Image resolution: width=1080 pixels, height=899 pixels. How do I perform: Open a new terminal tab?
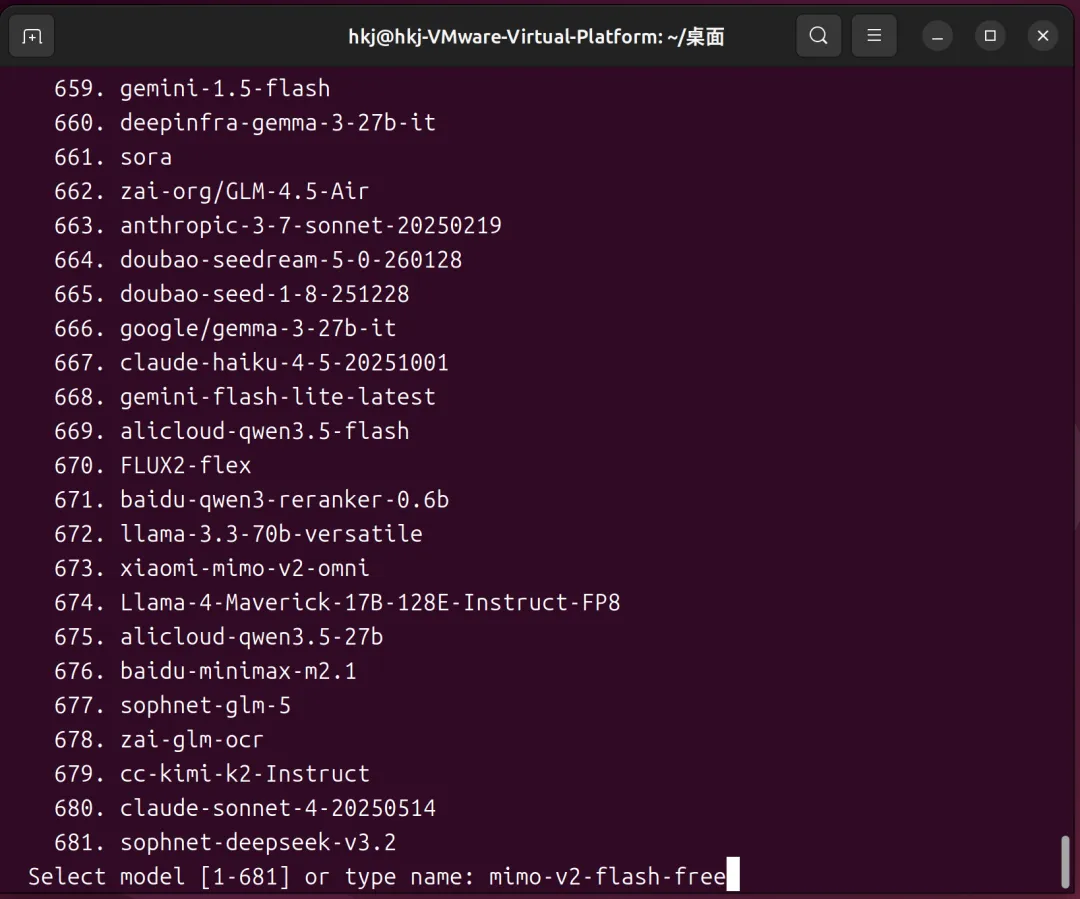point(32,36)
